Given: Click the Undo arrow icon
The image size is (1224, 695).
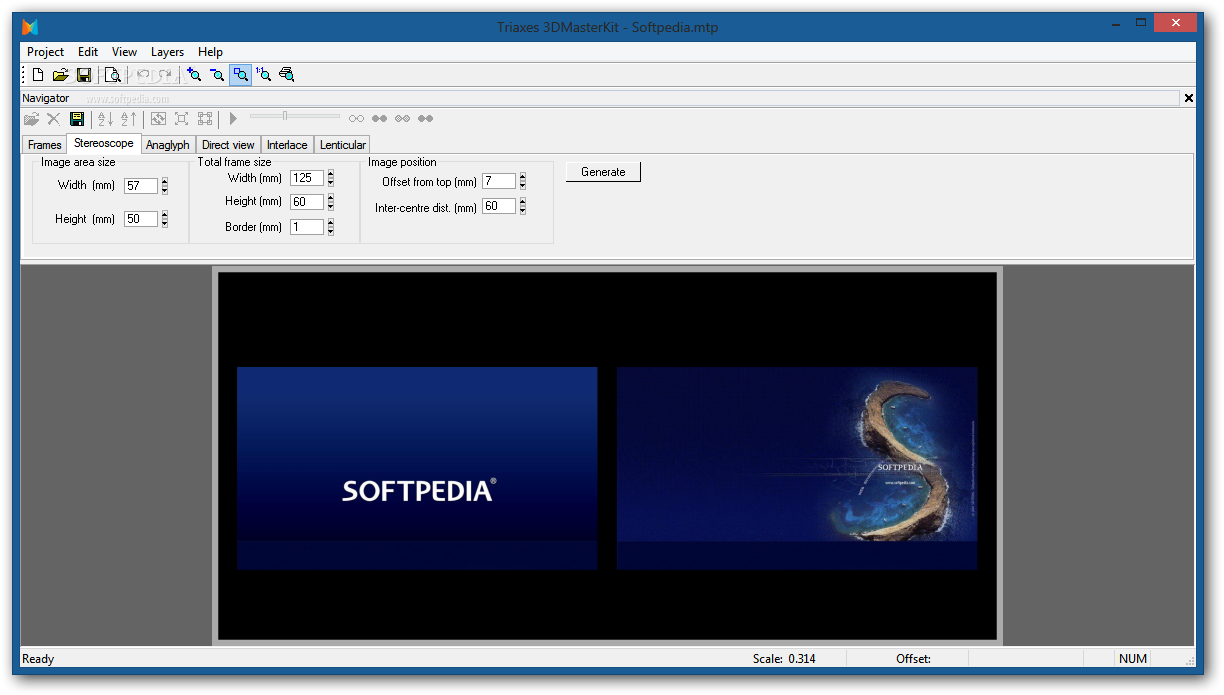Looking at the screenshot, I should (142, 74).
